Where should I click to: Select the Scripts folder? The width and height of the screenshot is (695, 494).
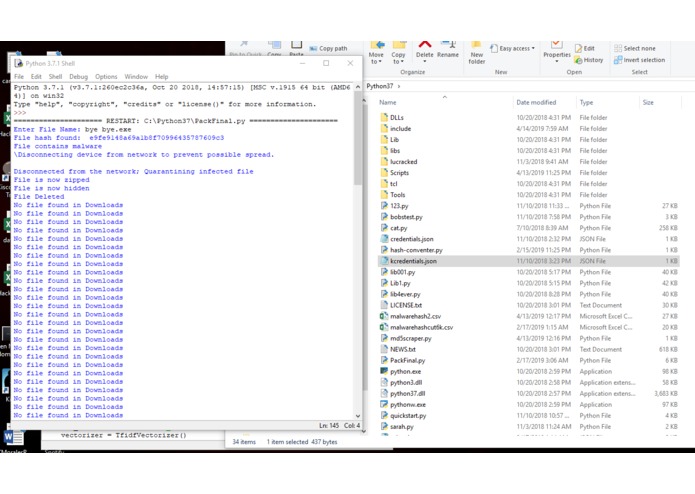pos(399,173)
